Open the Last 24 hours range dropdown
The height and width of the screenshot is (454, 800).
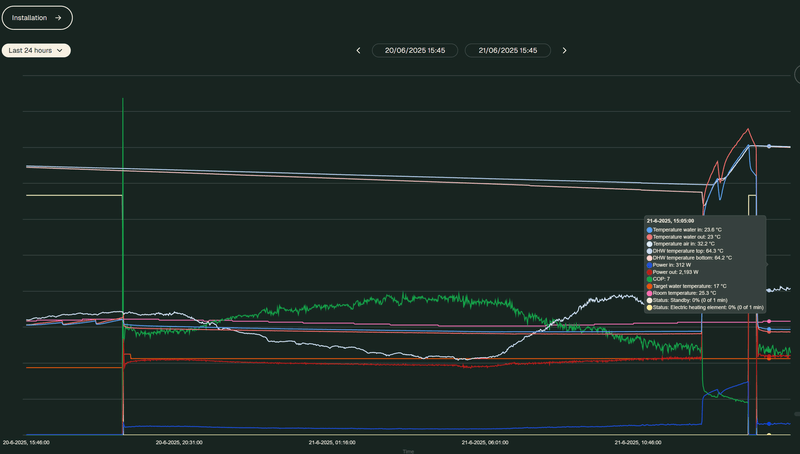pos(36,51)
